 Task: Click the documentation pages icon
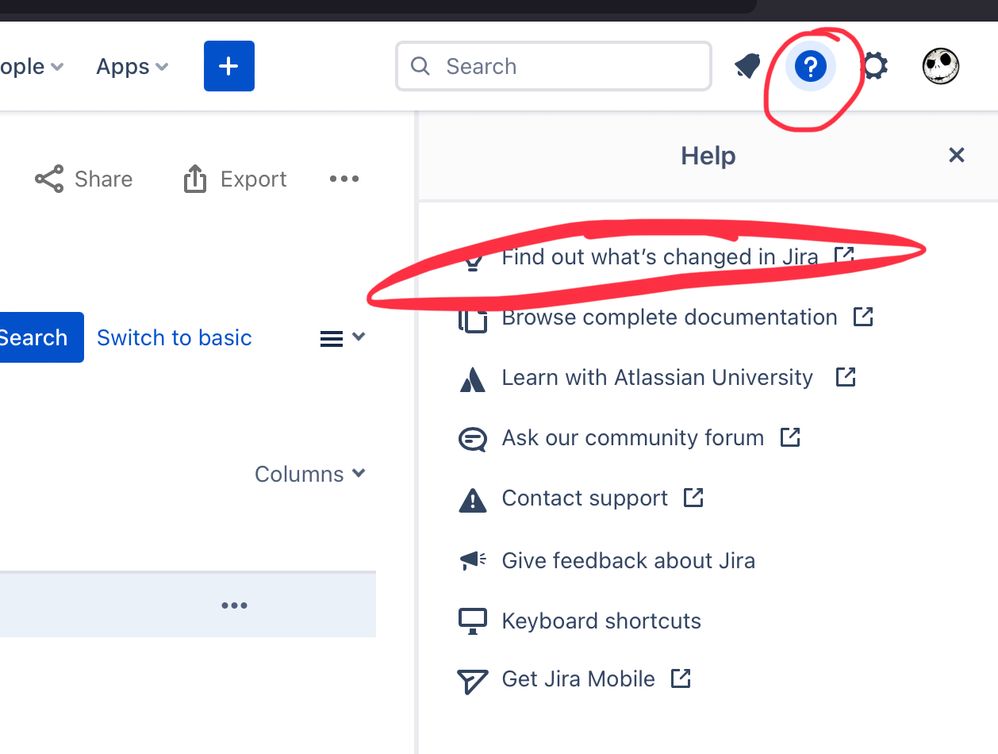(x=472, y=319)
